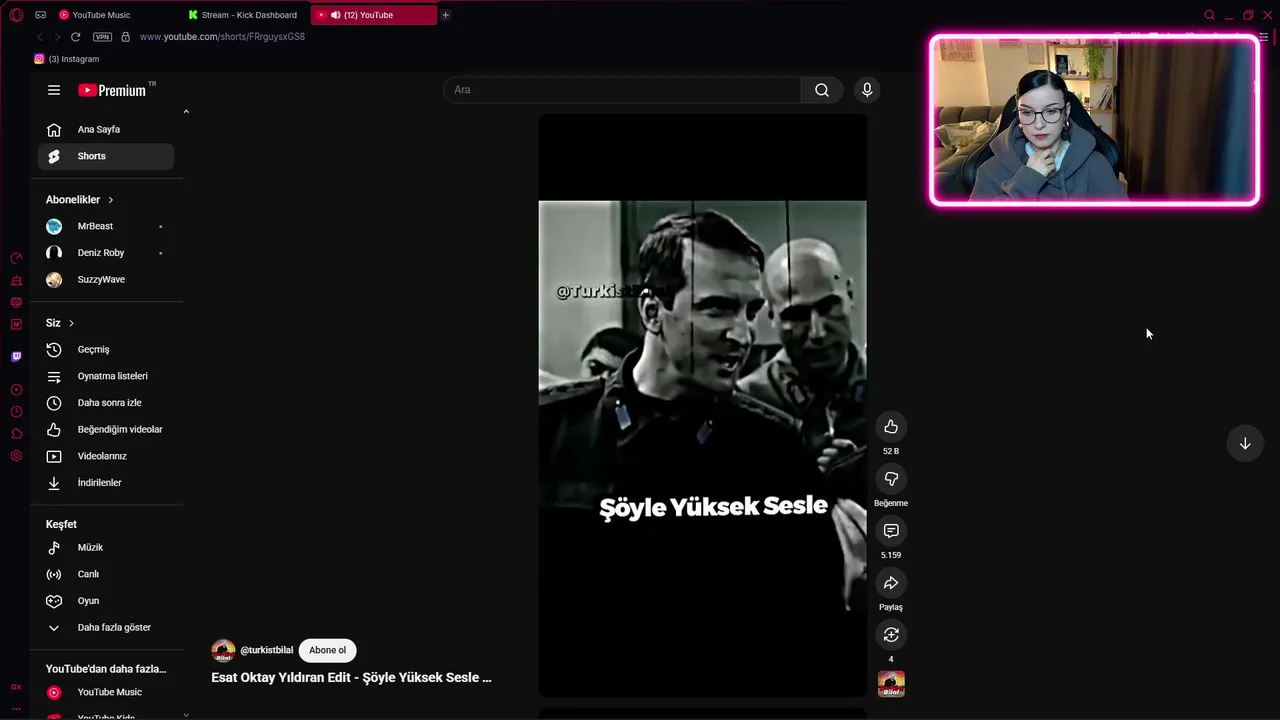Open Geçmiş history

point(106,349)
